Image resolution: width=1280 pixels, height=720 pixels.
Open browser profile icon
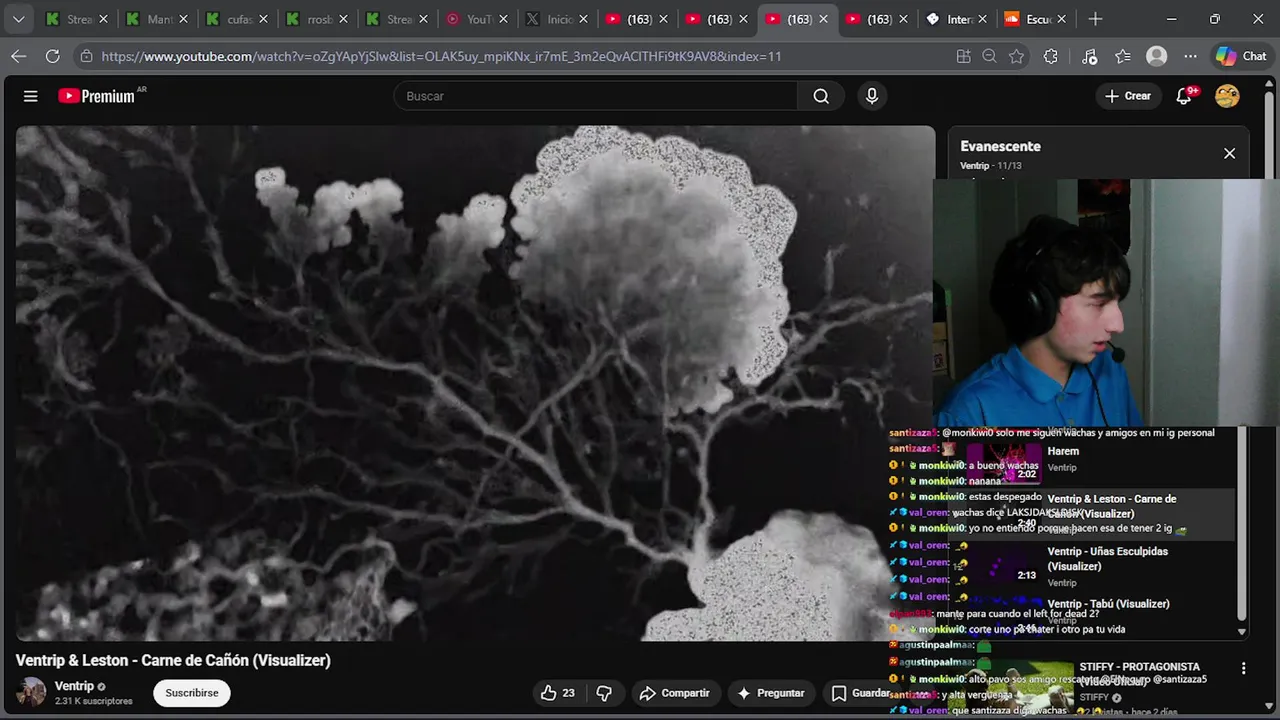coord(1157,56)
